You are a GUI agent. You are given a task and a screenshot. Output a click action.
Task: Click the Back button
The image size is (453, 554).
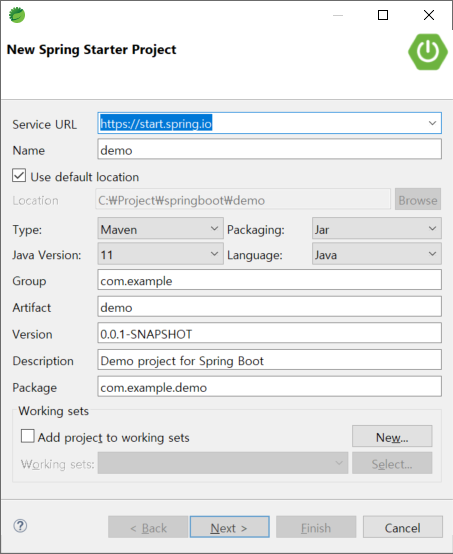point(148,527)
